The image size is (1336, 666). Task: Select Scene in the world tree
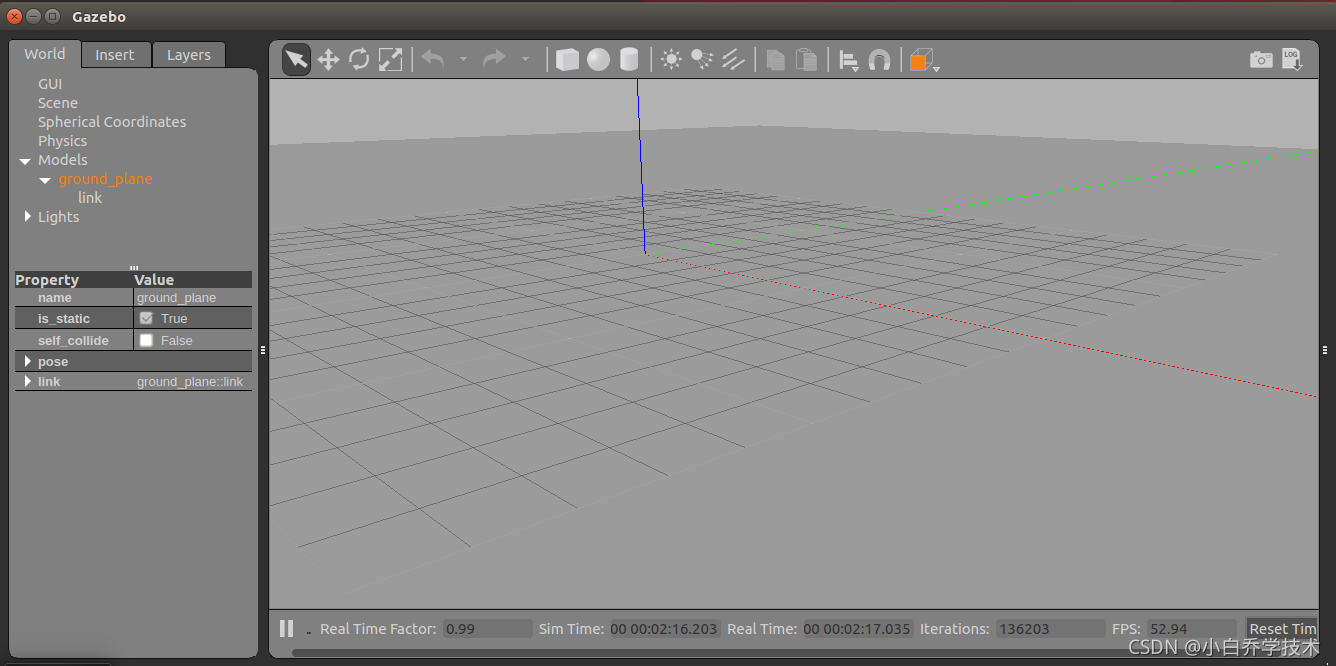pos(58,103)
